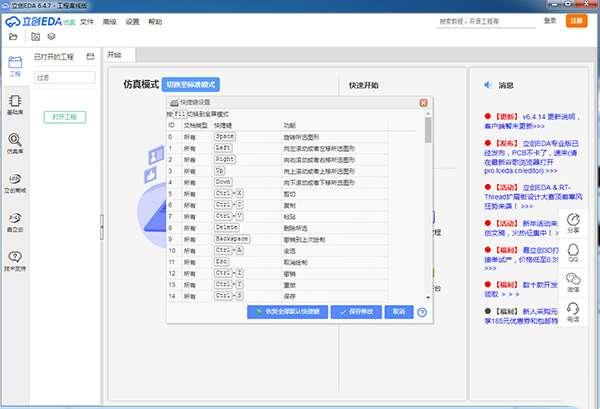Click the Up shortcut key cell
The width and height of the screenshot is (600, 409).
pyautogui.click(x=219, y=171)
